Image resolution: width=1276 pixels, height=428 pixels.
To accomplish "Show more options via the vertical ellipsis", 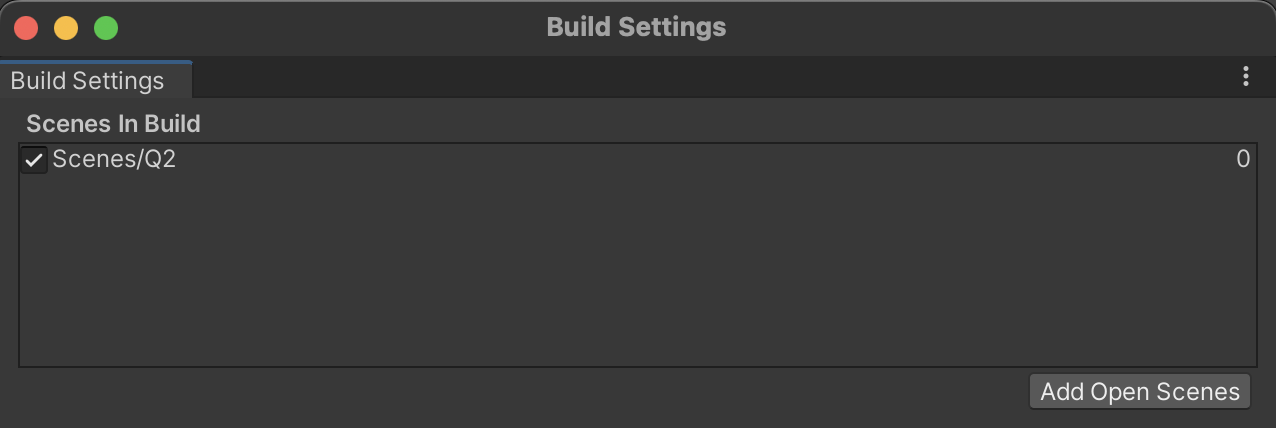I will 1245,76.
